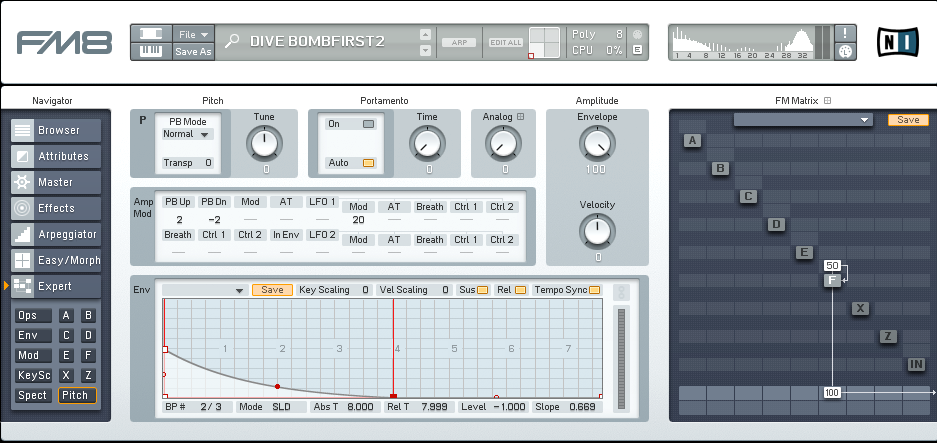Open the Effects navigator page
The image size is (937, 443).
[56, 208]
